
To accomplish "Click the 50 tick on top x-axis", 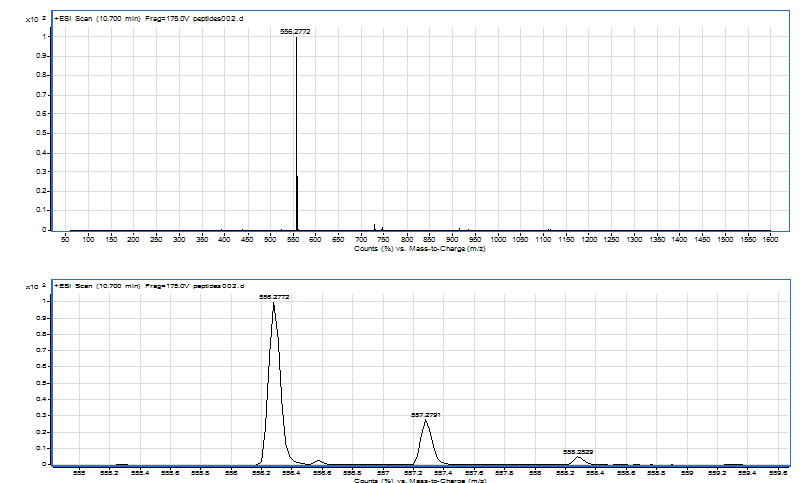I will pos(65,239).
